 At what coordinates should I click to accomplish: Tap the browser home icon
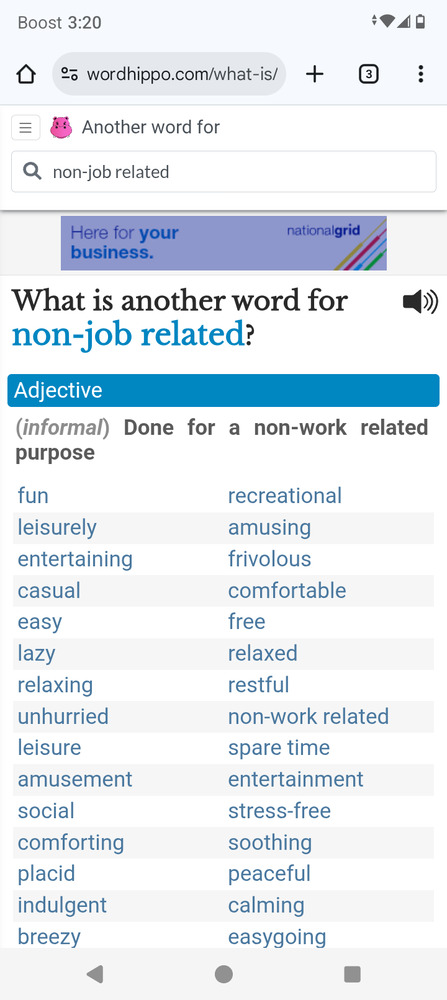pos(26,74)
